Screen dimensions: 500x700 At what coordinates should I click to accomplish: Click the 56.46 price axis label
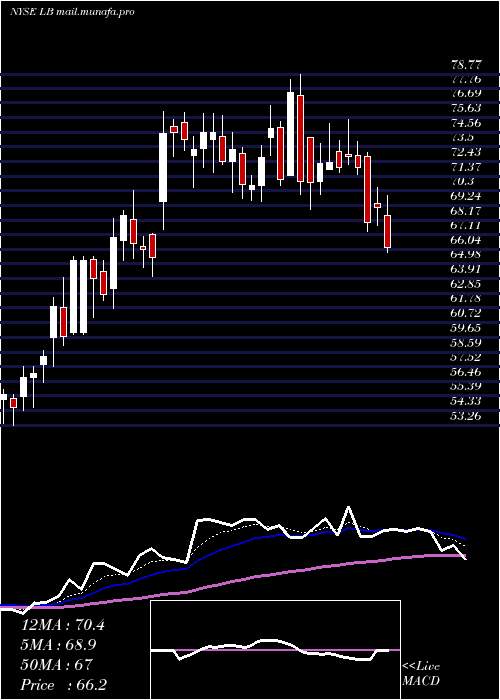[466, 371]
